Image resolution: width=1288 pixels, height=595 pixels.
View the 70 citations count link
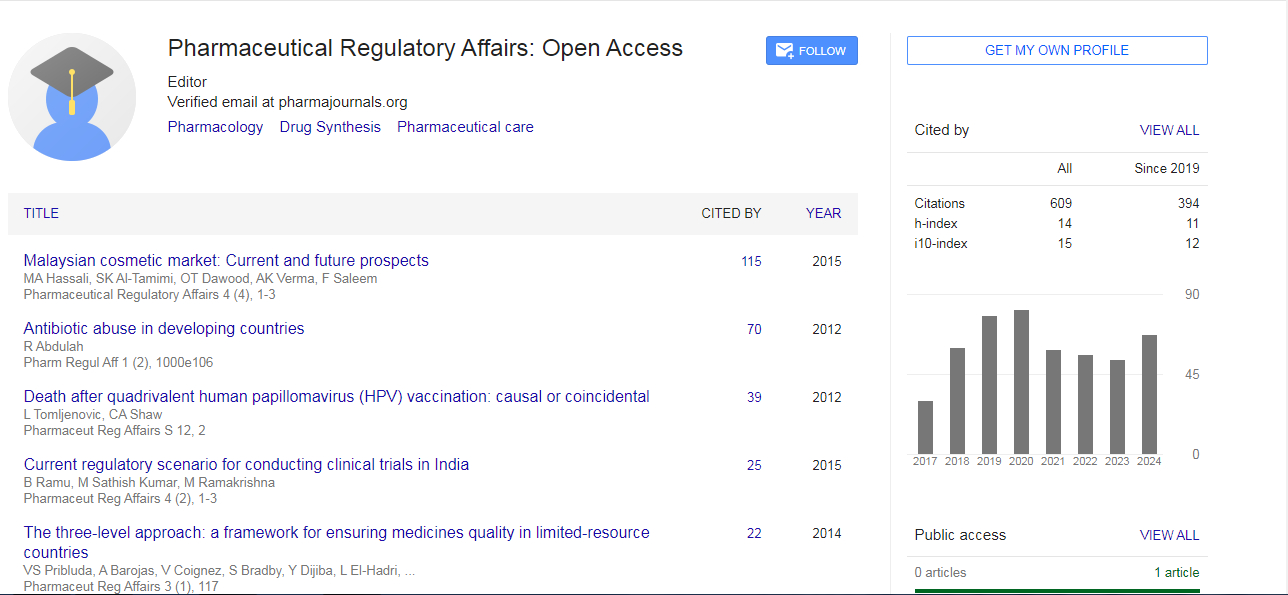tap(754, 329)
